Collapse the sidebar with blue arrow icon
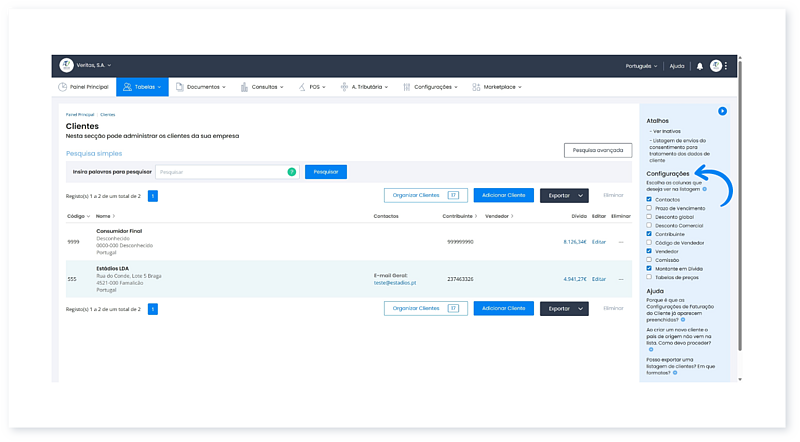The height and width of the screenshot is (442, 800). [722, 111]
